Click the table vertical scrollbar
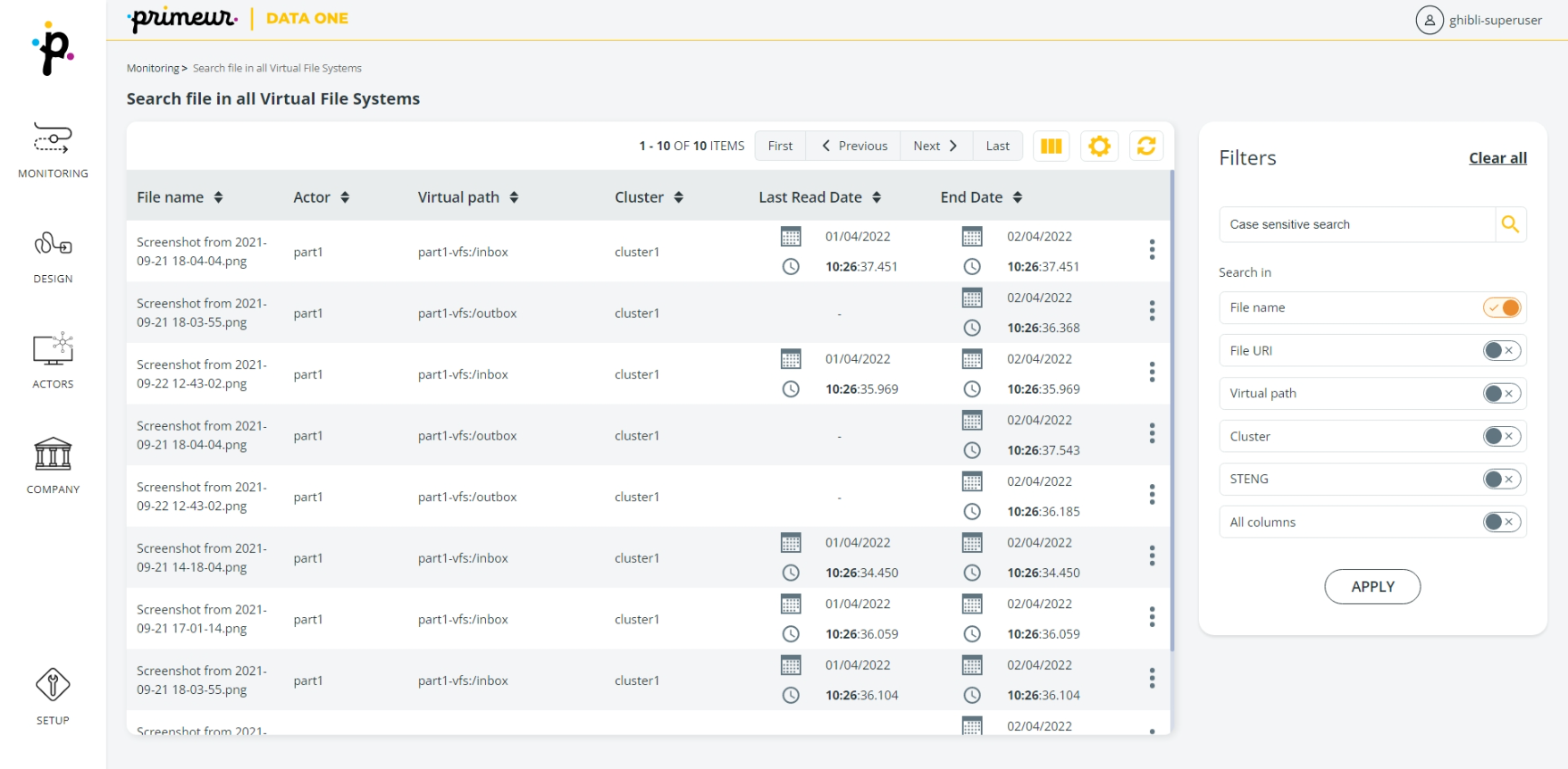 click(1171, 411)
